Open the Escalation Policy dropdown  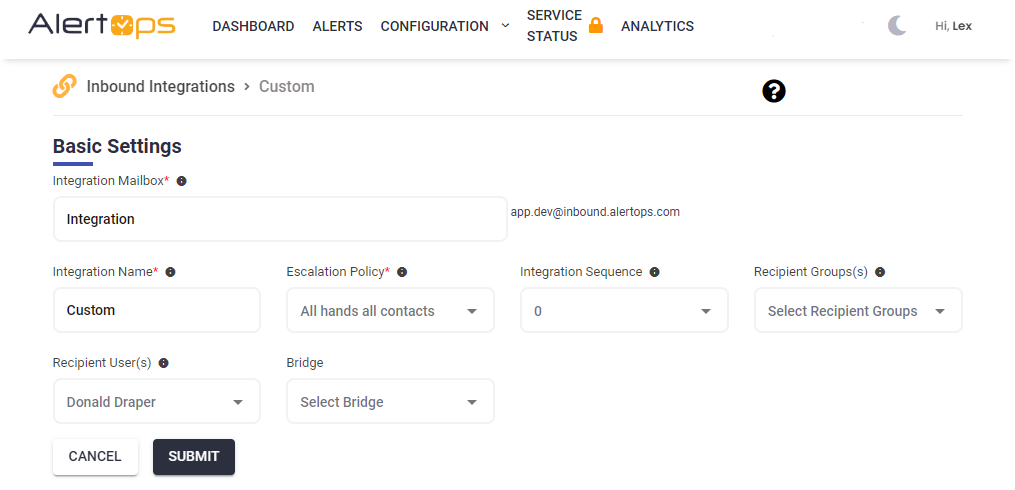tap(390, 311)
